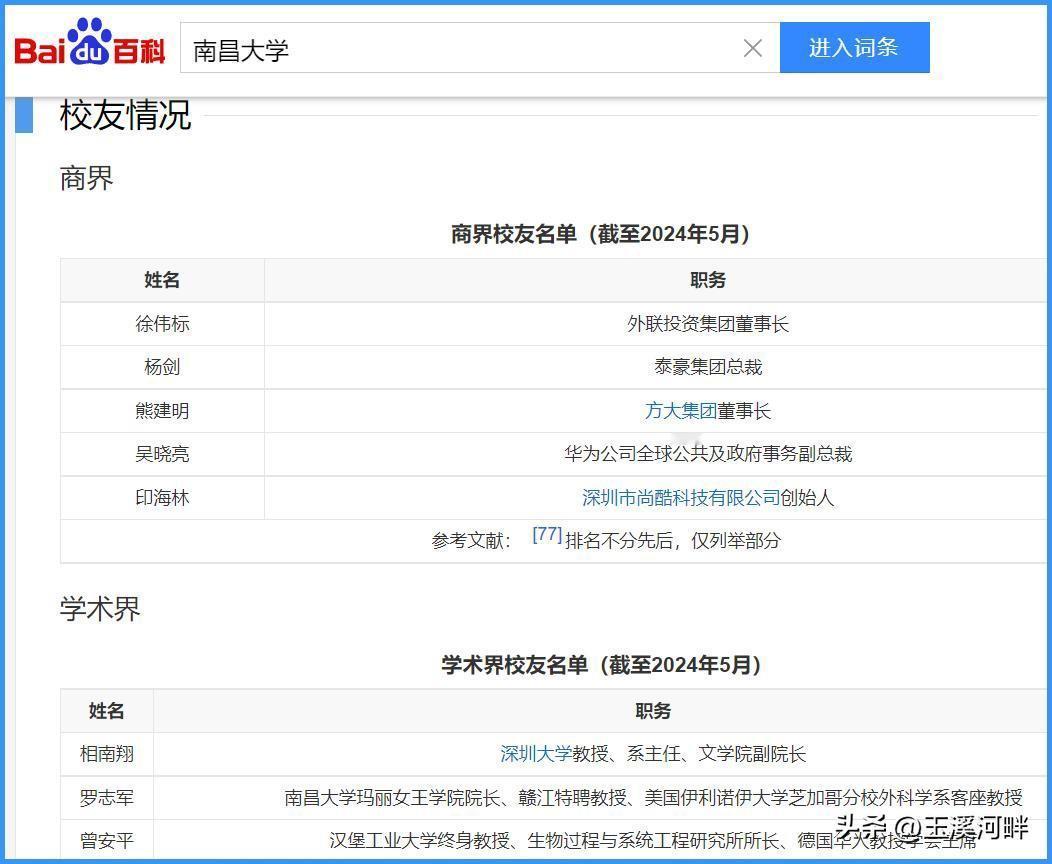This screenshot has width=1052, height=864.
Task: Select 罗志军's position text about 玛丽女王学院
Action: pos(653,798)
